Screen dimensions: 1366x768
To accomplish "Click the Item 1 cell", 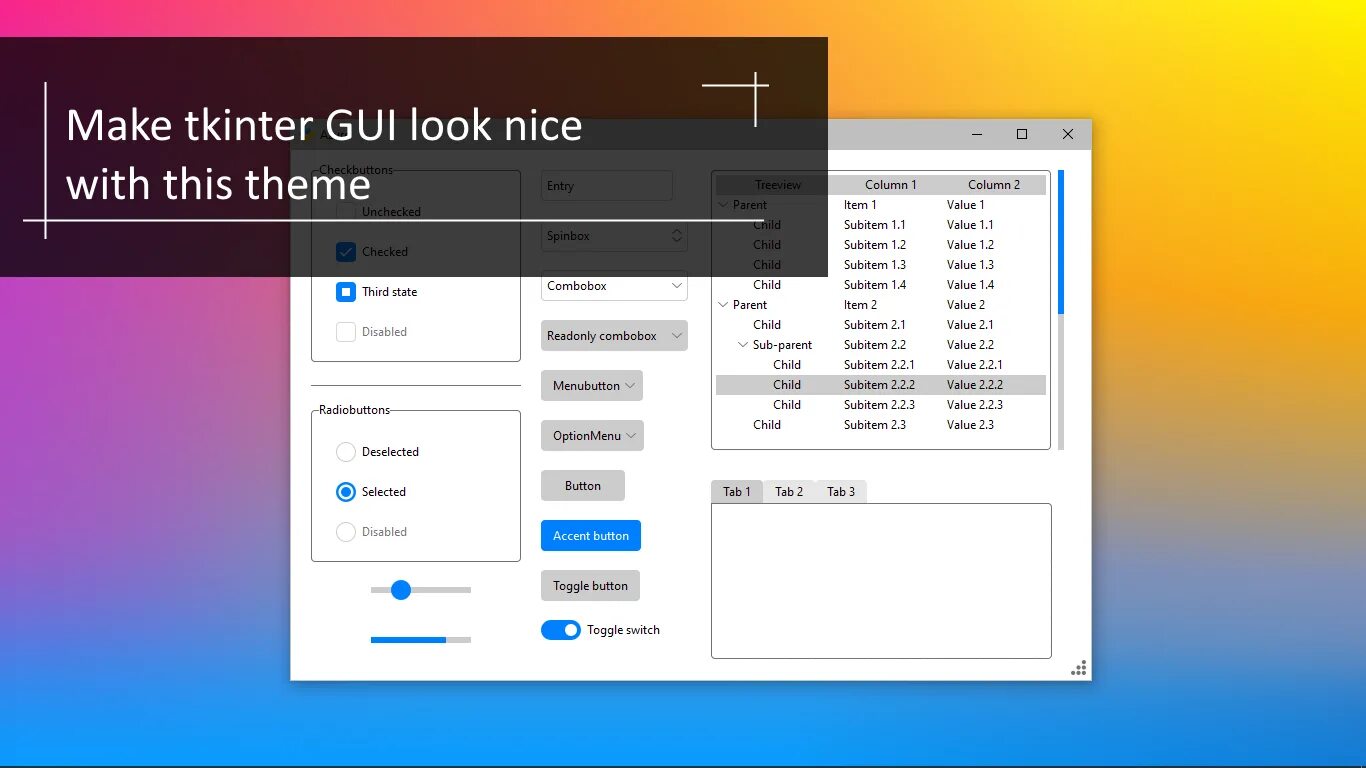I will point(860,205).
